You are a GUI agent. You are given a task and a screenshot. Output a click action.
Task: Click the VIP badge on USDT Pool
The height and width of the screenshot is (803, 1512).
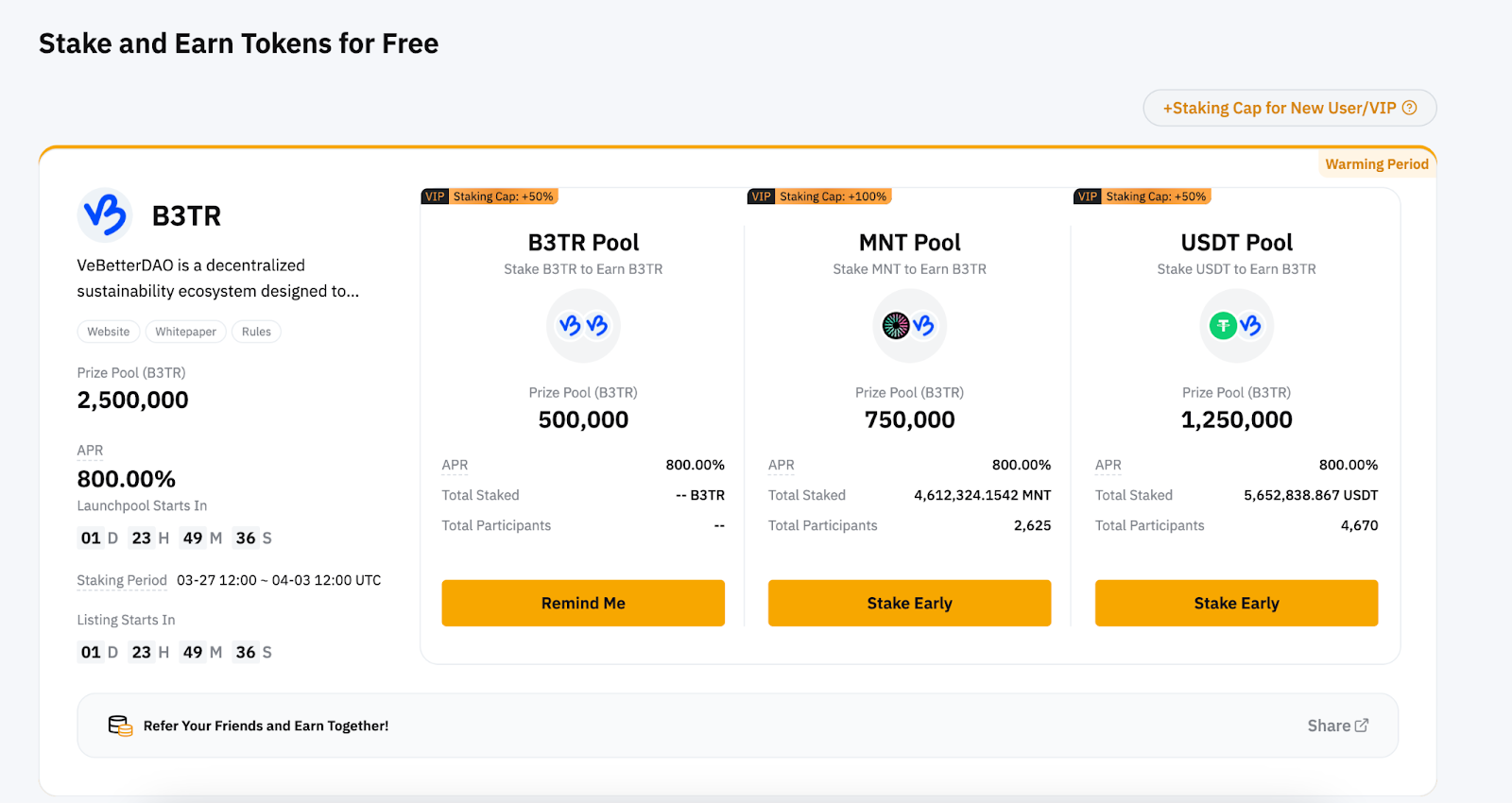point(1088,196)
